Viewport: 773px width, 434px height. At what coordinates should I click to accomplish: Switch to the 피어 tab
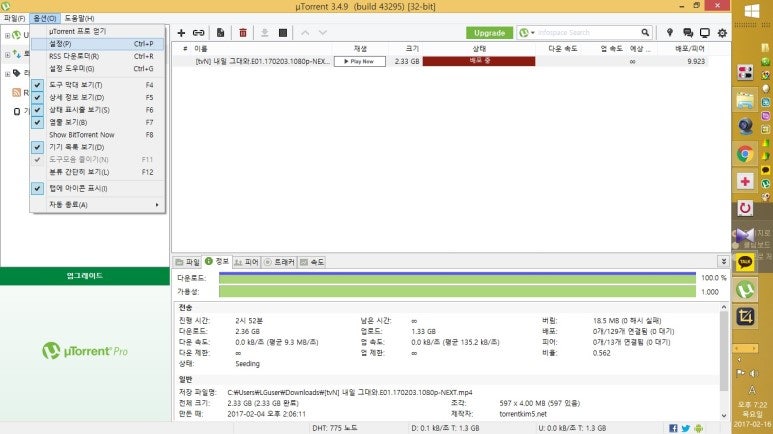pyautogui.click(x=246, y=262)
